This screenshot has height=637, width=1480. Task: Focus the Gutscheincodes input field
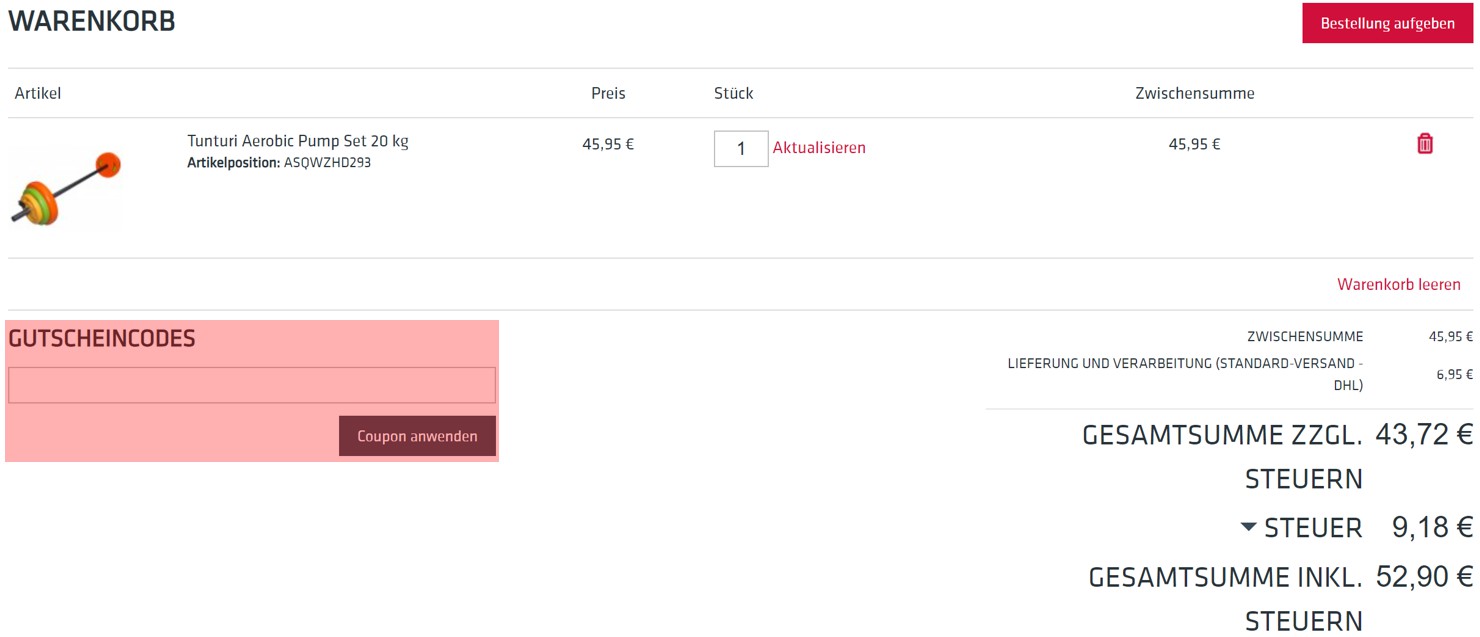click(x=251, y=385)
